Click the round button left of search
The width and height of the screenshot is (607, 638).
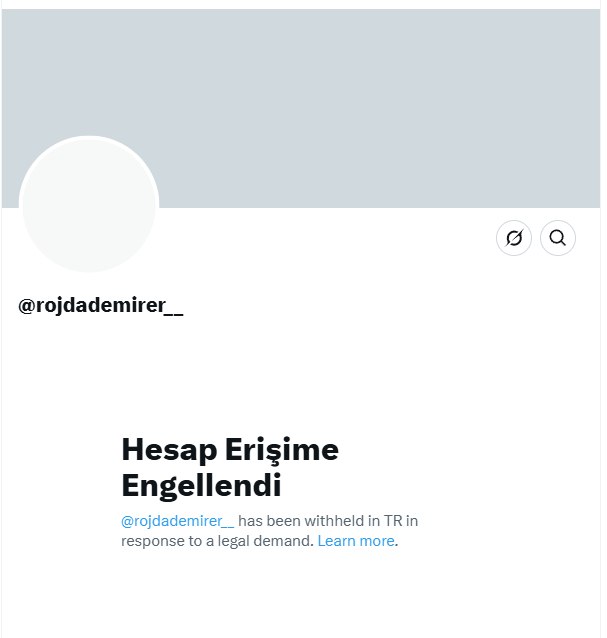[513, 238]
